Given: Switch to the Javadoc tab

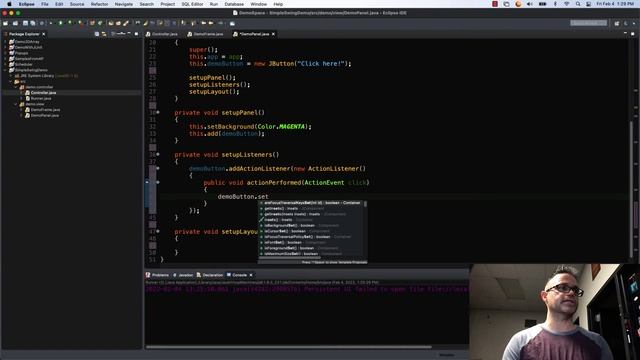Looking at the screenshot, I should pyautogui.click(x=183, y=275).
